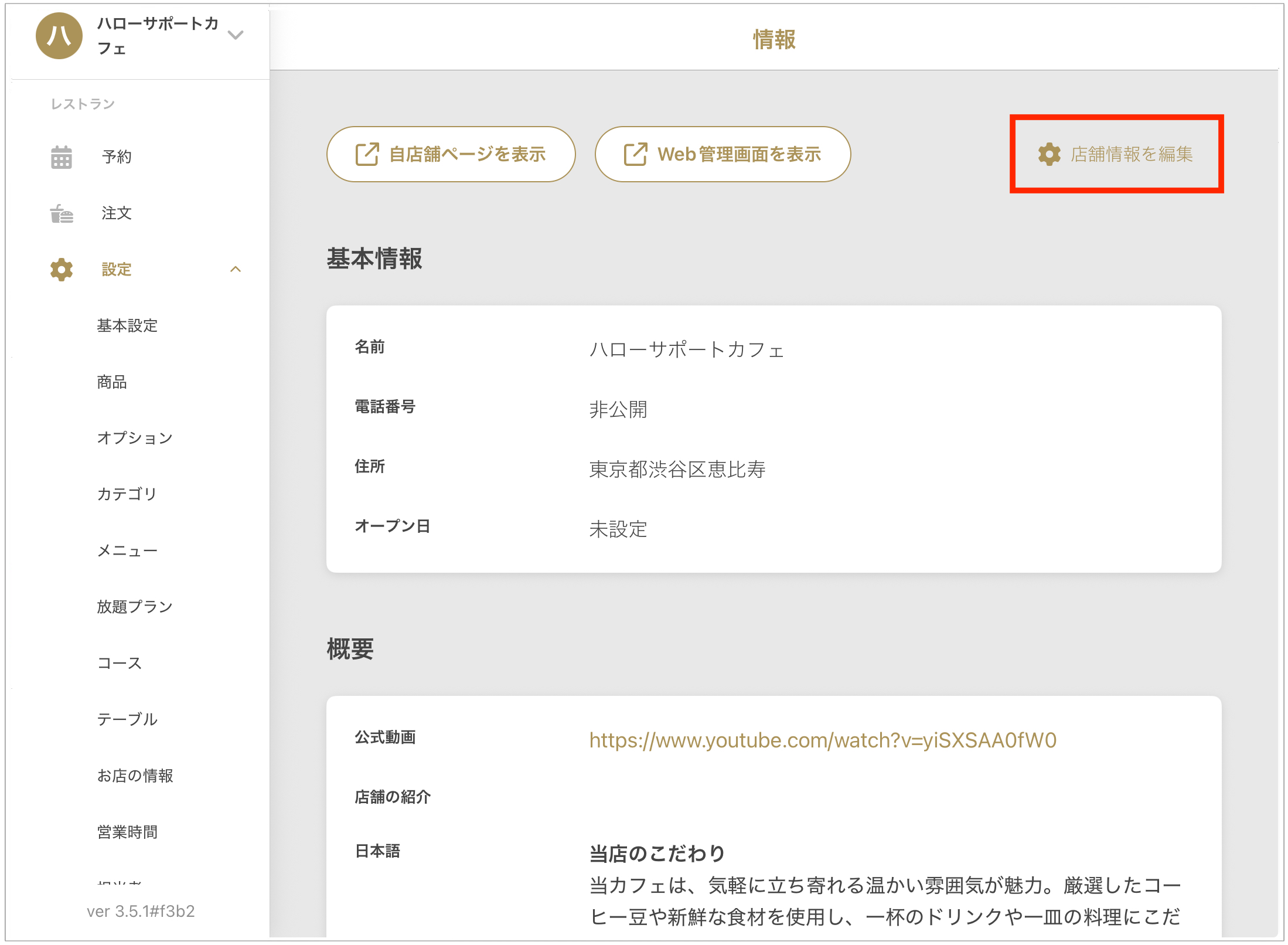
Task: Open カテゴリ settings page
Action: click(x=127, y=494)
